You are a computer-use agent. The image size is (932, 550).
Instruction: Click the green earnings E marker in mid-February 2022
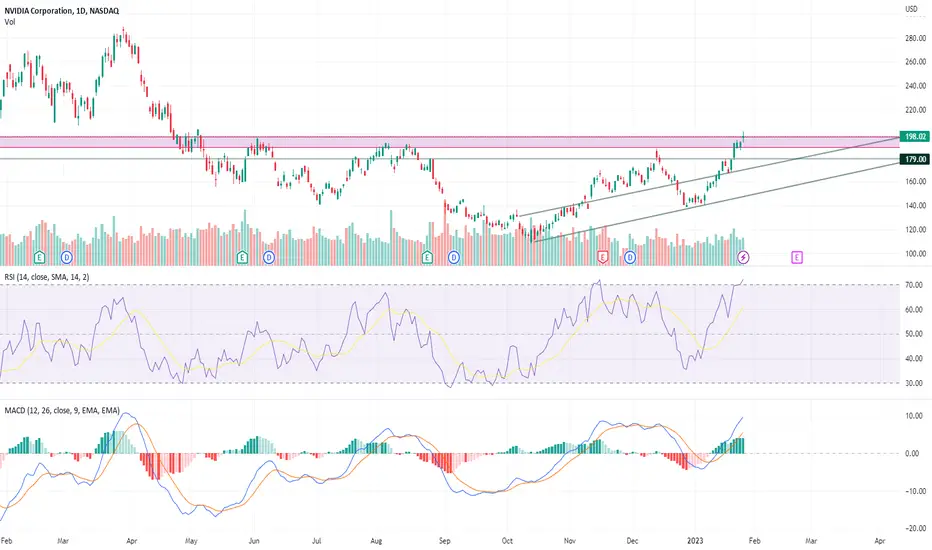[x=39, y=257]
